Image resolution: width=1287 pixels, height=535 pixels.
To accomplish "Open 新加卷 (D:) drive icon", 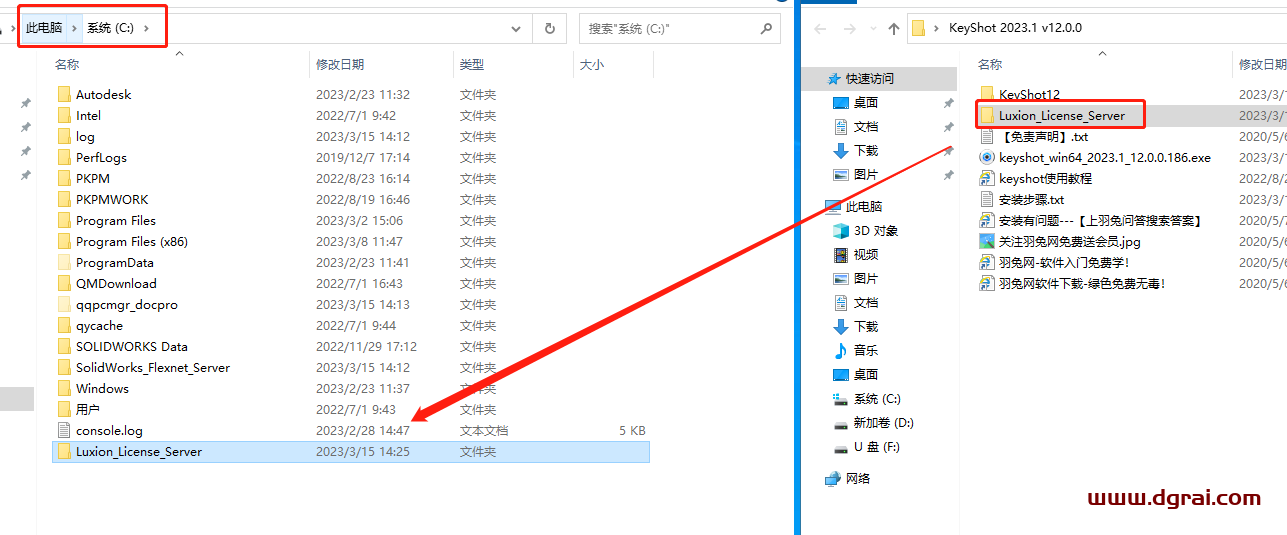I will click(840, 422).
